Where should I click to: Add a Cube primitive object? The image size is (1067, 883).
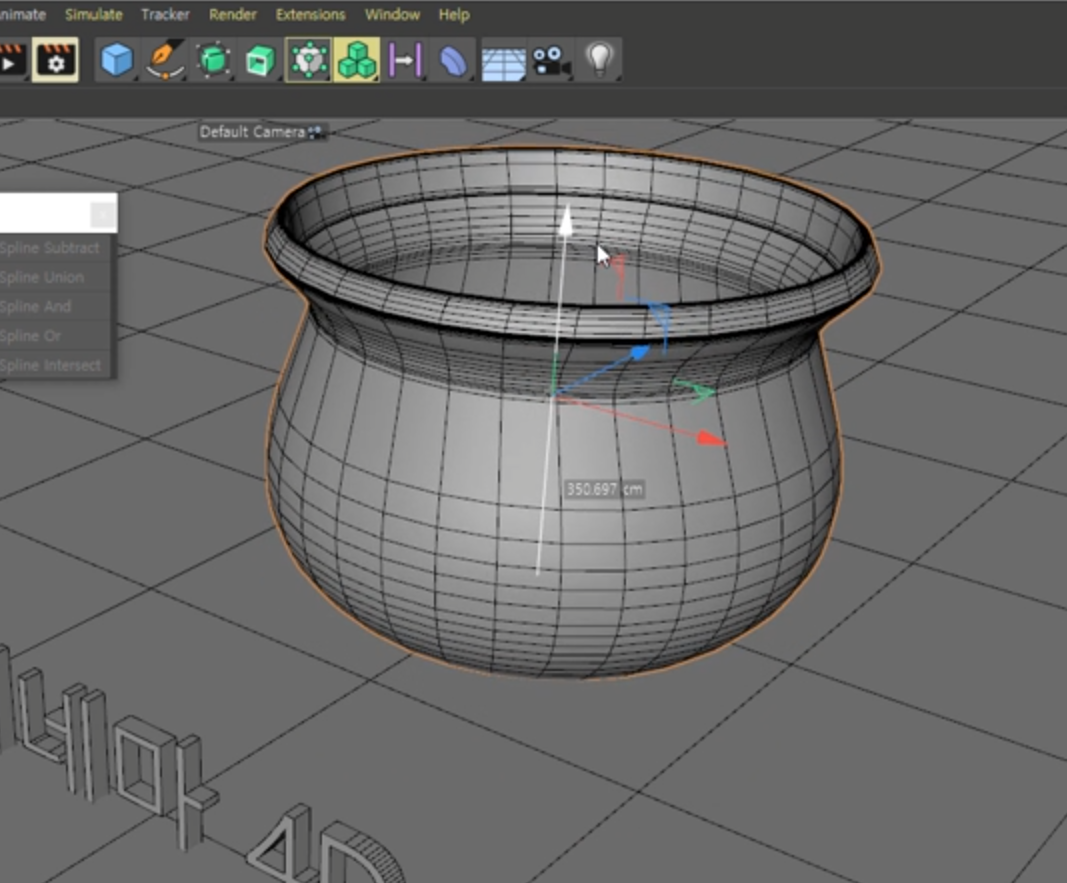pos(116,60)
